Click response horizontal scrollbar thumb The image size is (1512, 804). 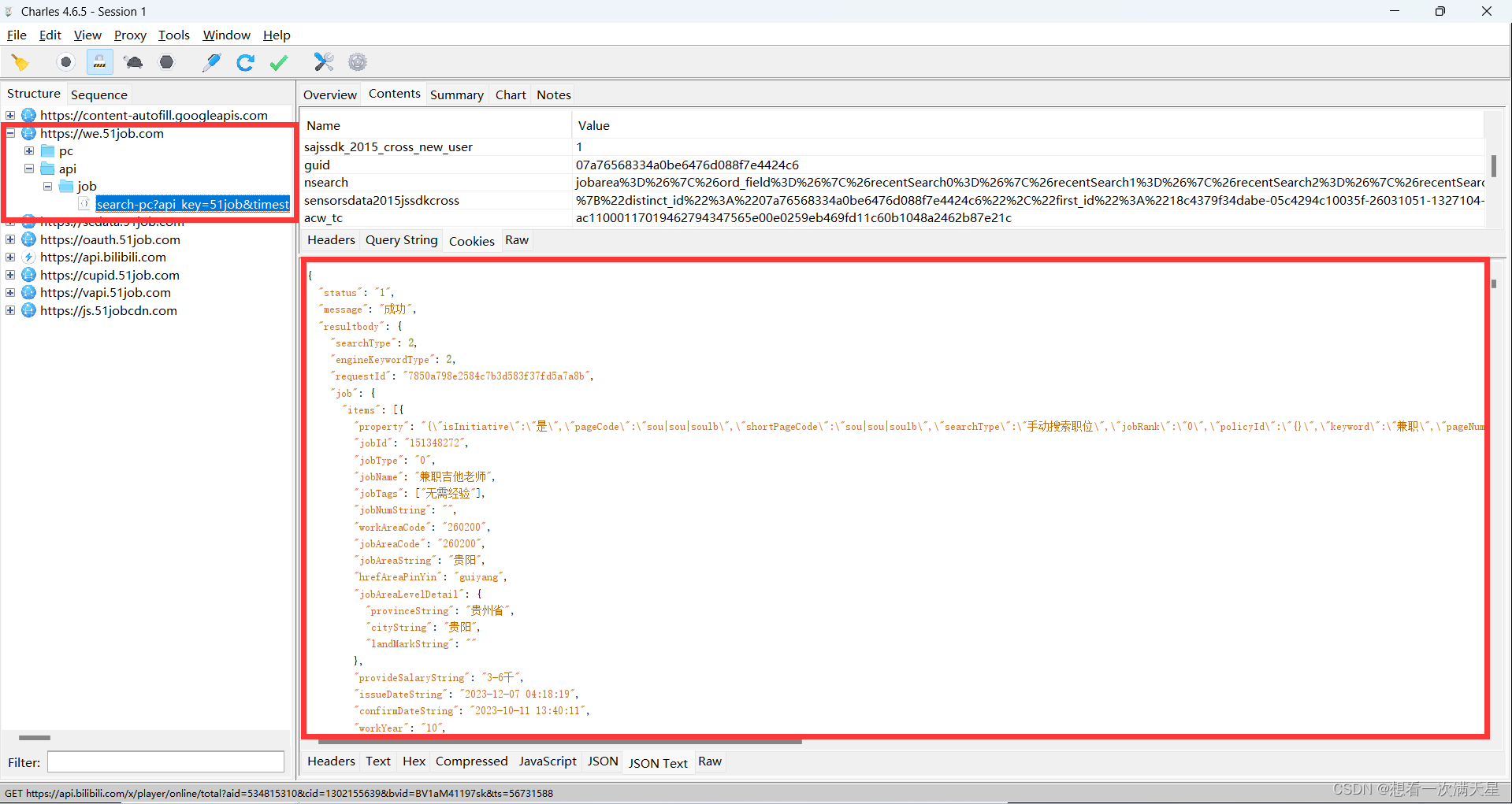coord(559,741)
